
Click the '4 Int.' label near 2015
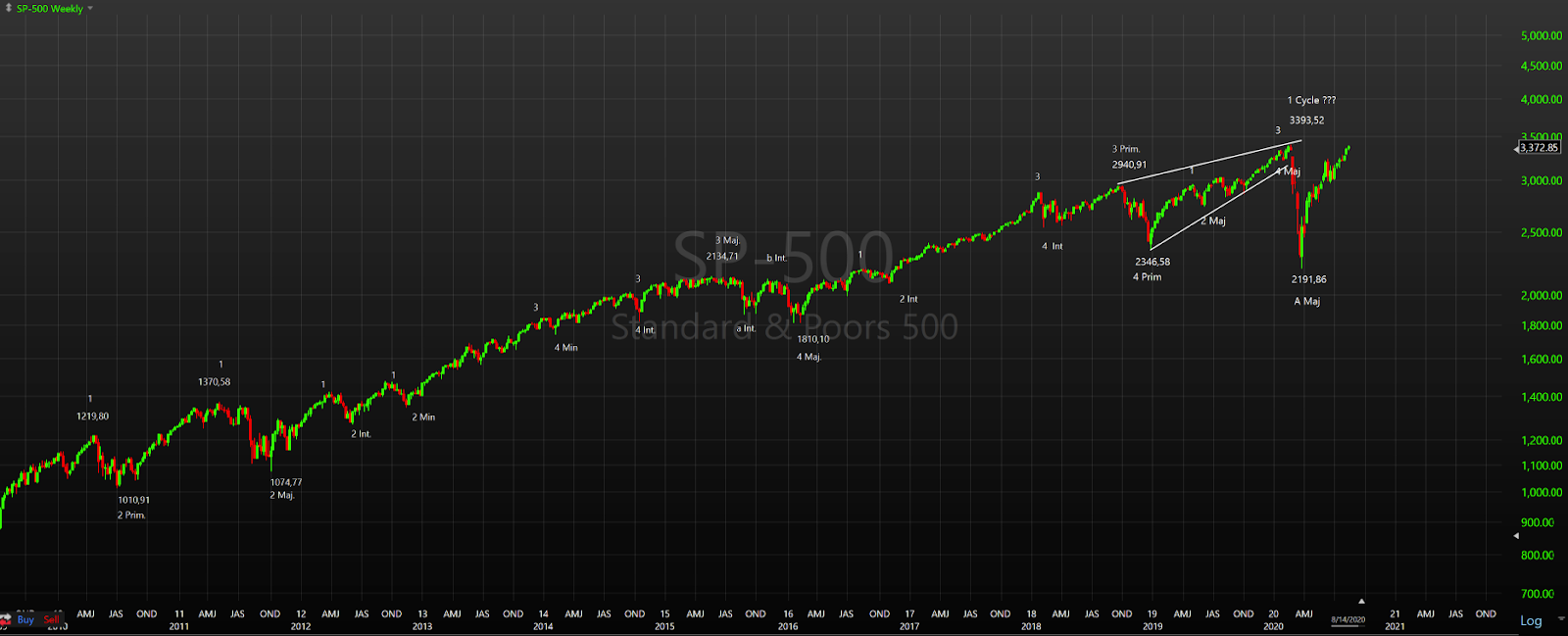tap(645, 330)
